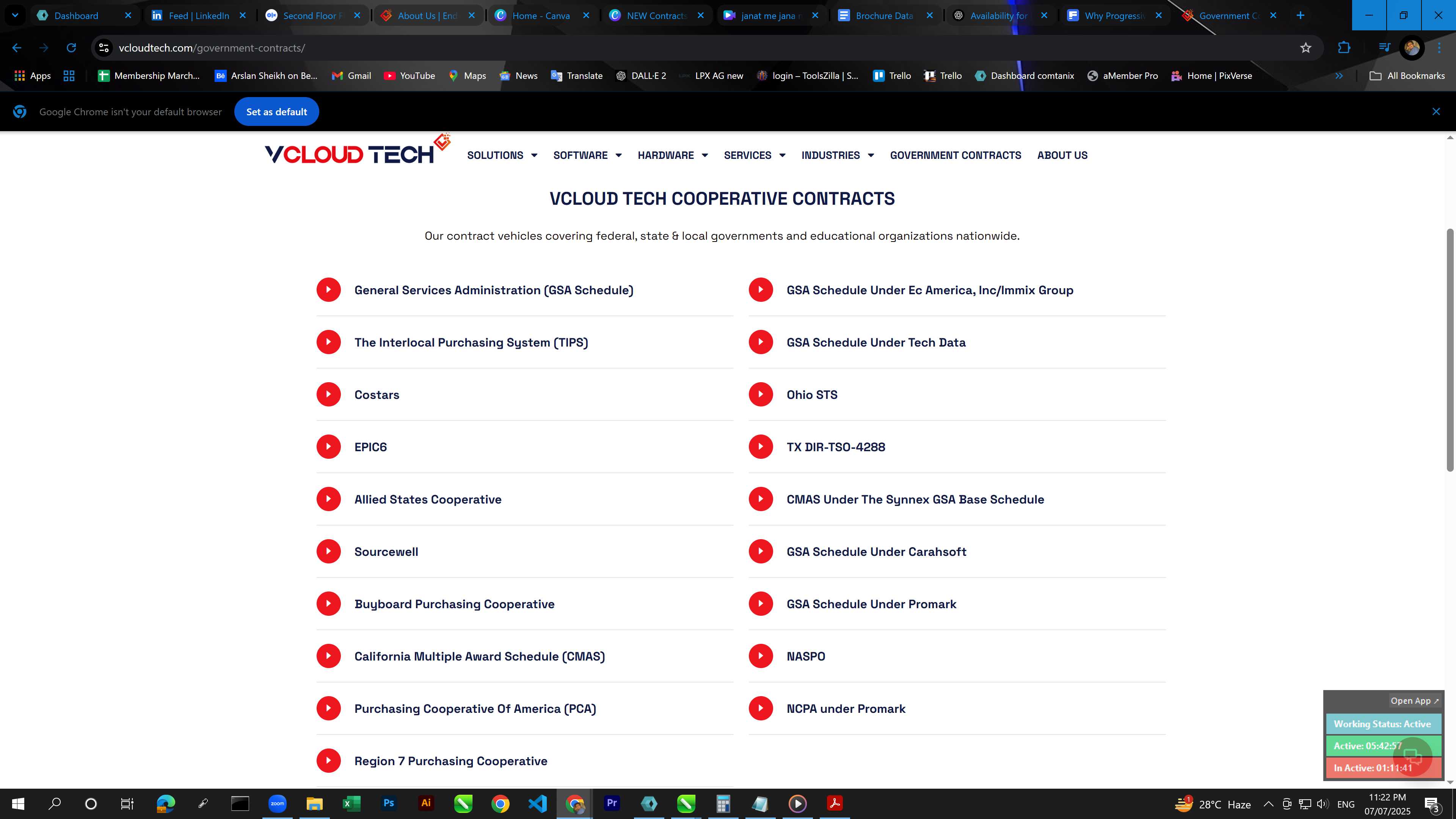This screenshot has height=819, width=1456.
Task: Show more bookmarks chevron
Action: pyautogui.click(x=1338, y=76)
